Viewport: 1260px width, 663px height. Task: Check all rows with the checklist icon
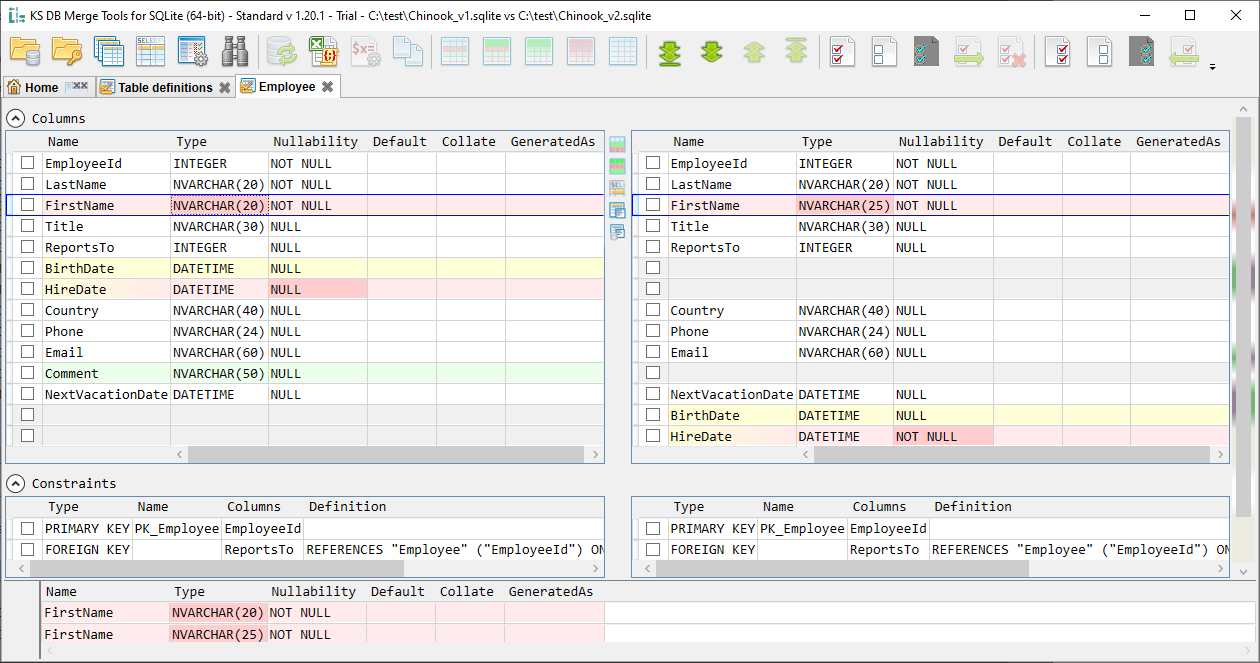tap(841, 51)
